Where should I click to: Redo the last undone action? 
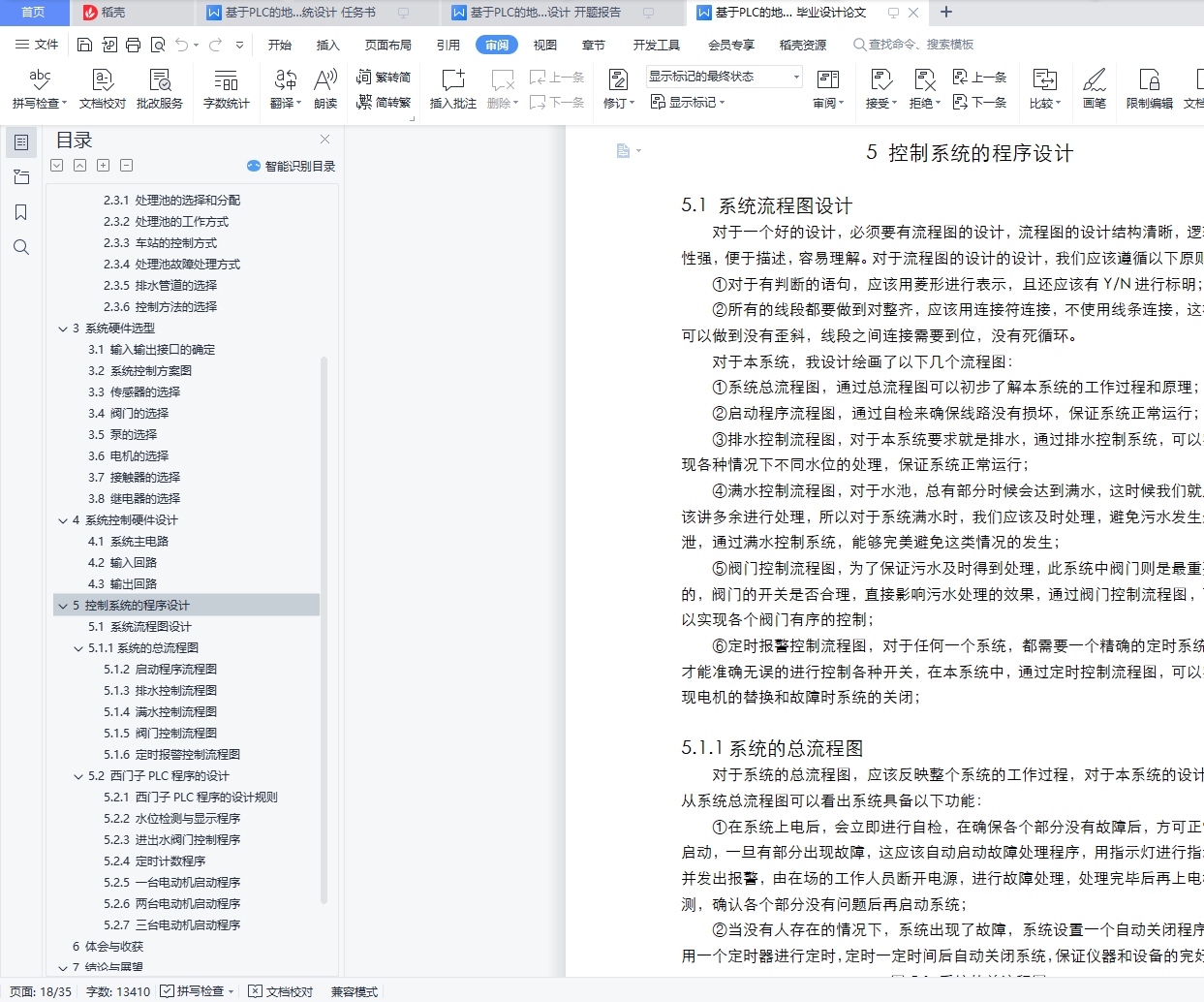click(215, 45)
